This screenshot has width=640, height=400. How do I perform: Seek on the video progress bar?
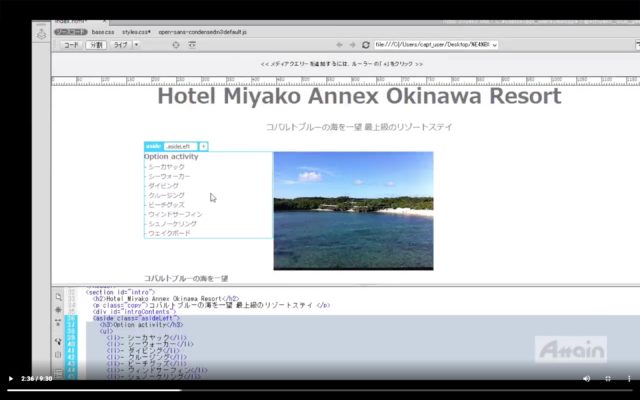coord(320,390)
